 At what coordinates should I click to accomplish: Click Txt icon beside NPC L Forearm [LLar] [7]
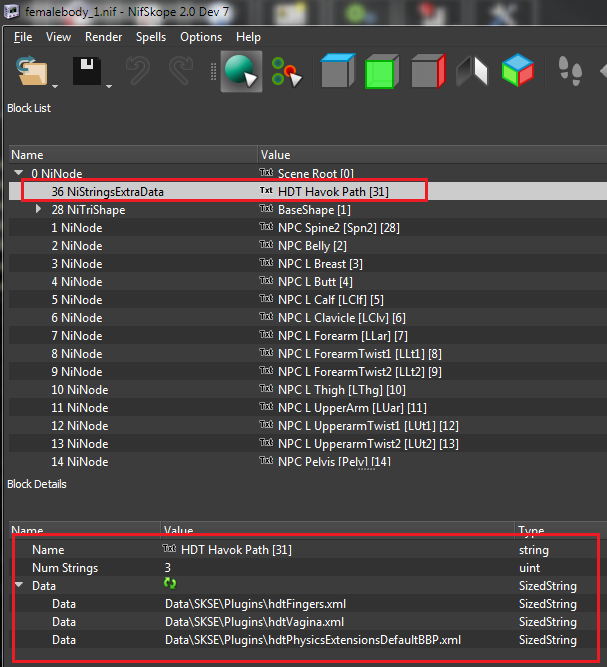click(x=266, y=334)
